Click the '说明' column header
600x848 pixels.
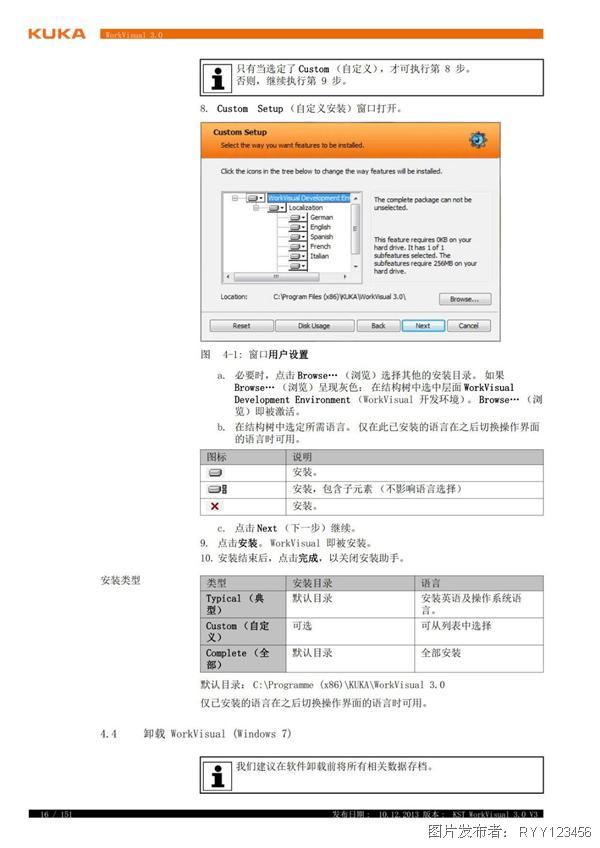414,457
